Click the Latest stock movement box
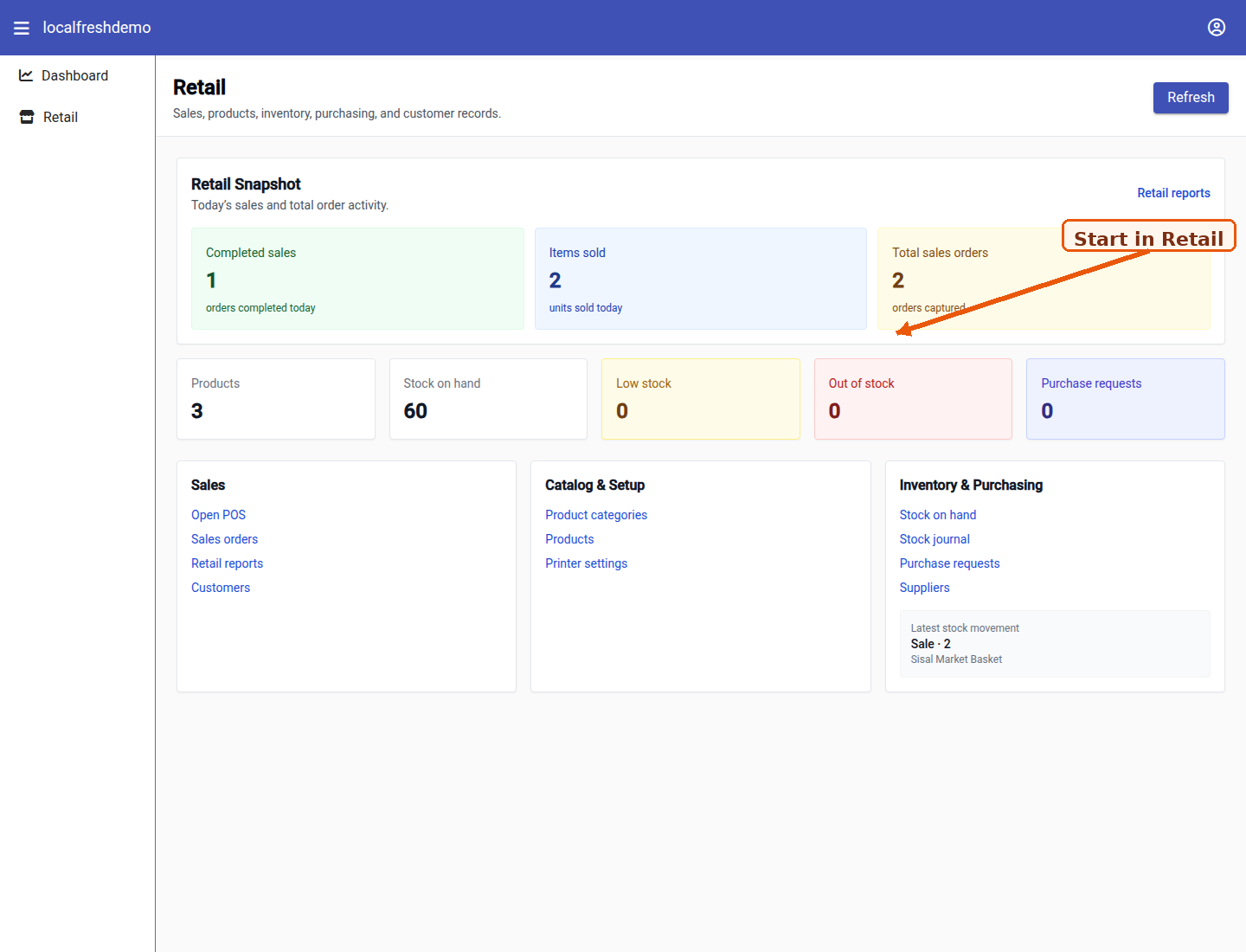Viewport: 1246px width, 952px height. point(1055,644)
